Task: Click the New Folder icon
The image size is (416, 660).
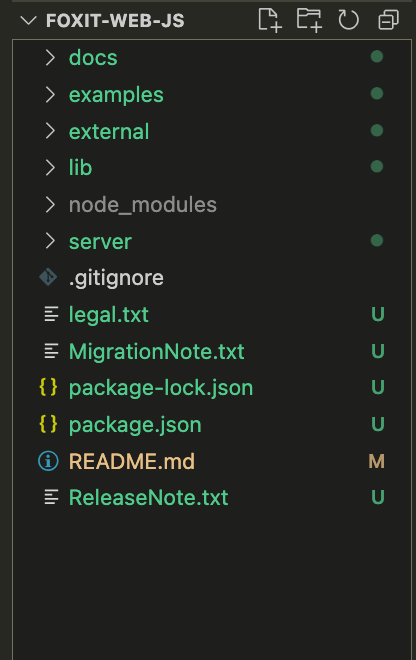Action: [x=309, y=20]
